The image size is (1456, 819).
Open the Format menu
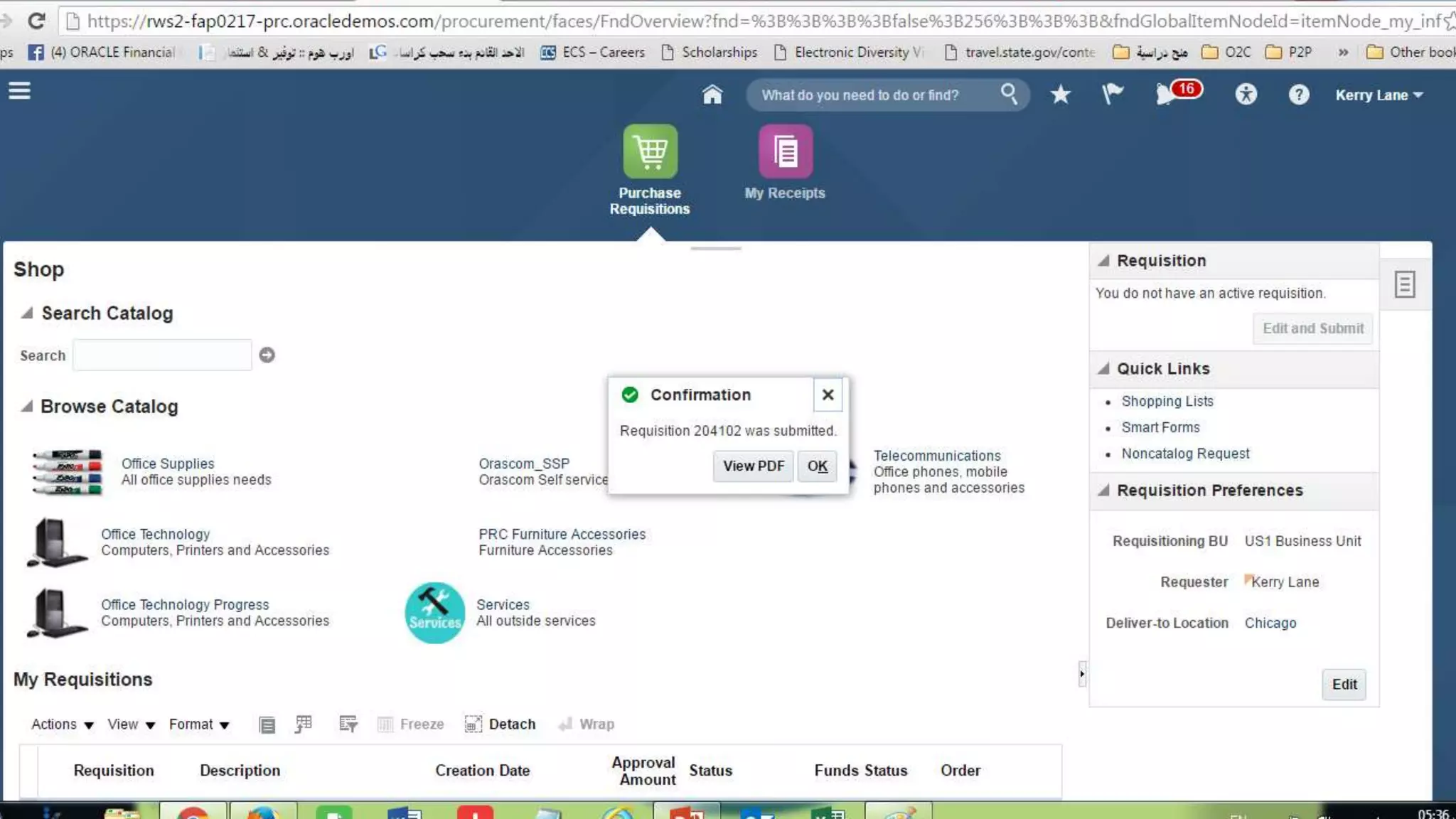(x=199, y=724)
